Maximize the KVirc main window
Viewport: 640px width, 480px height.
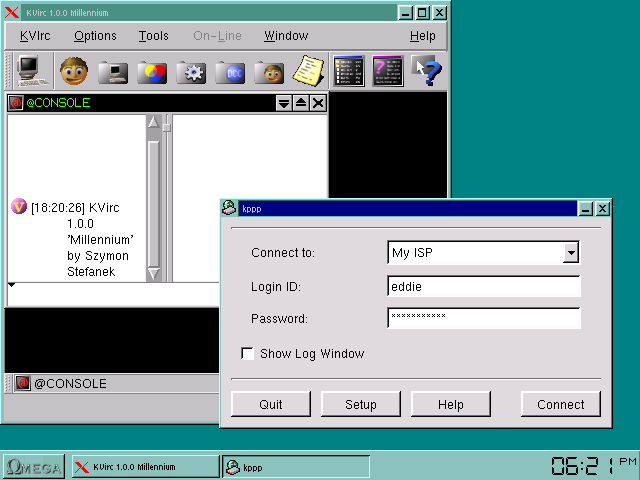[422, 13]
